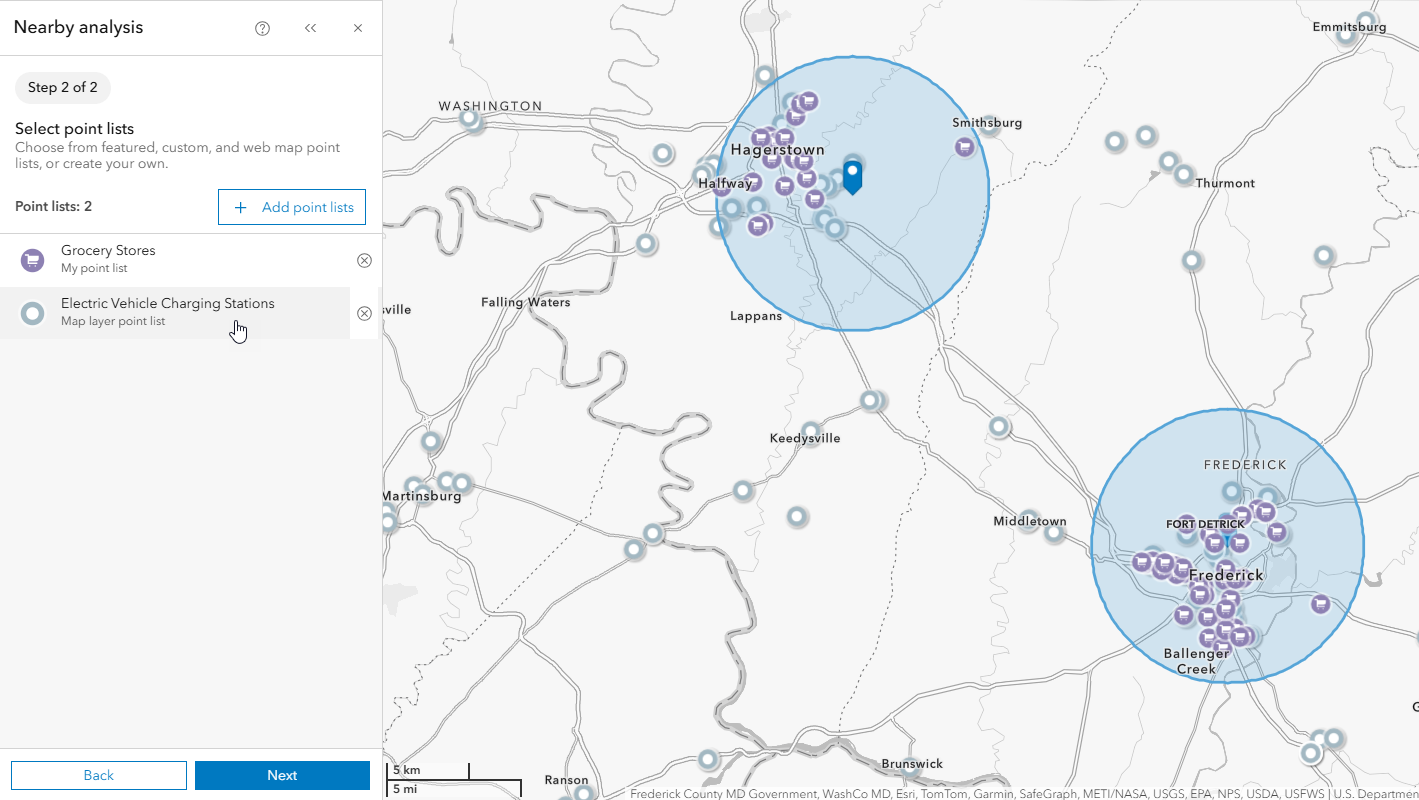Click Next to continue the analysis
Viewport: 1419px width, 800px height.
[x=282, y=775]
